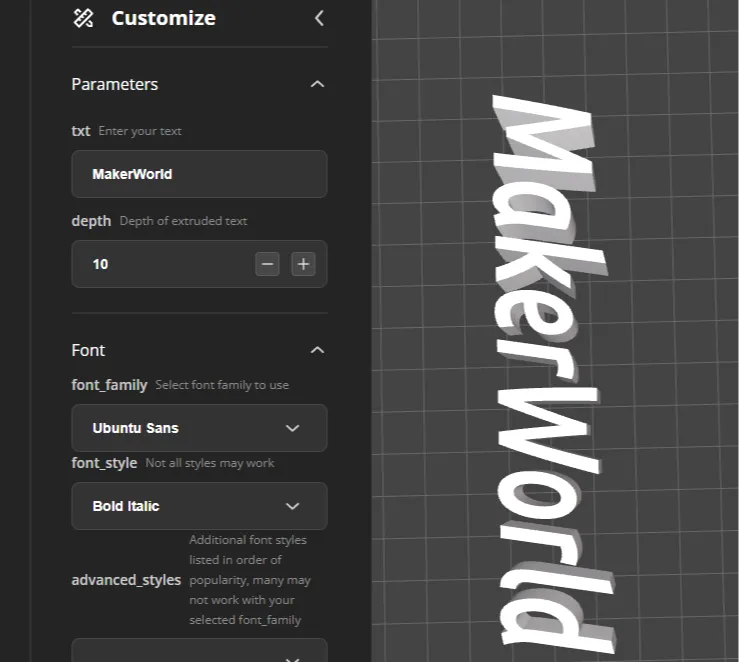The width and height of the screenshot is (739, 662).
Task: Click the arrow in font_style combo box
Action: click(x=293, y=506)
